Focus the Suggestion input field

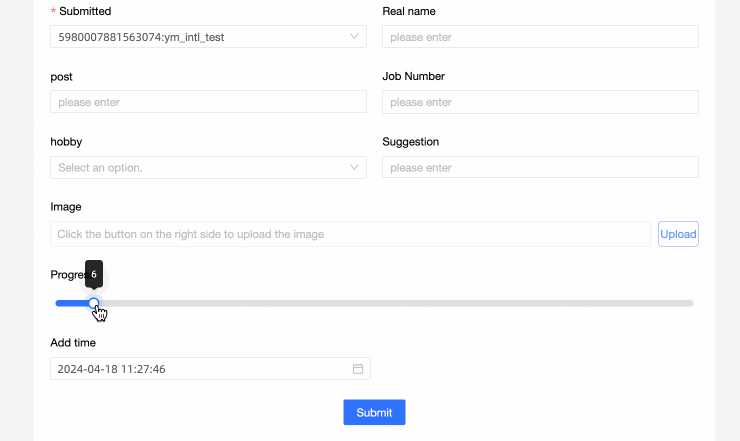tap(539, 168)
